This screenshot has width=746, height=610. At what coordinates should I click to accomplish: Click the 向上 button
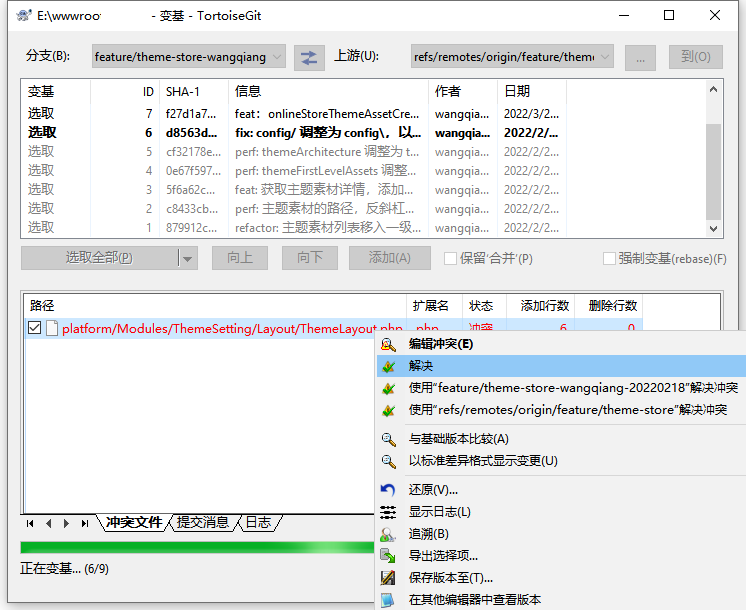coord(240,258)
